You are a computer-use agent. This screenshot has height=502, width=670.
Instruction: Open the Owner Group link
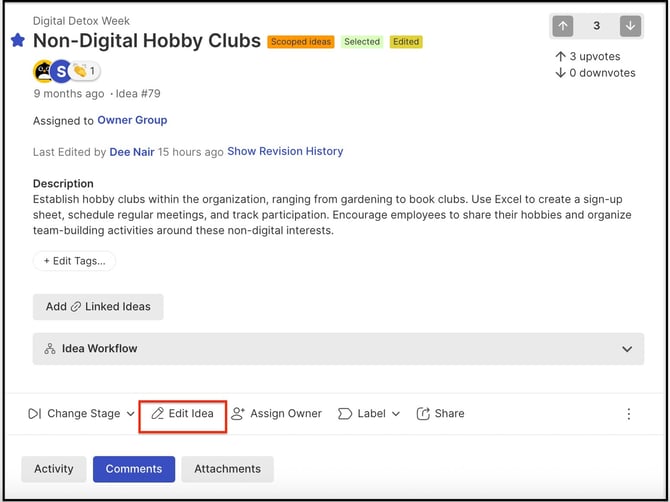[x=132, y=120]
